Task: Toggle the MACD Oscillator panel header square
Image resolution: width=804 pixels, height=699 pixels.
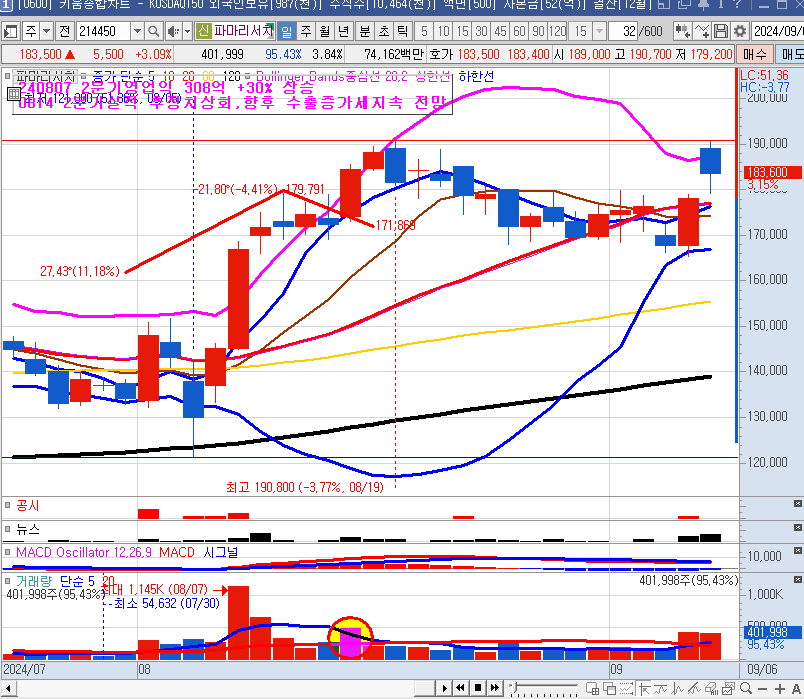Action: tap(8, 552)
